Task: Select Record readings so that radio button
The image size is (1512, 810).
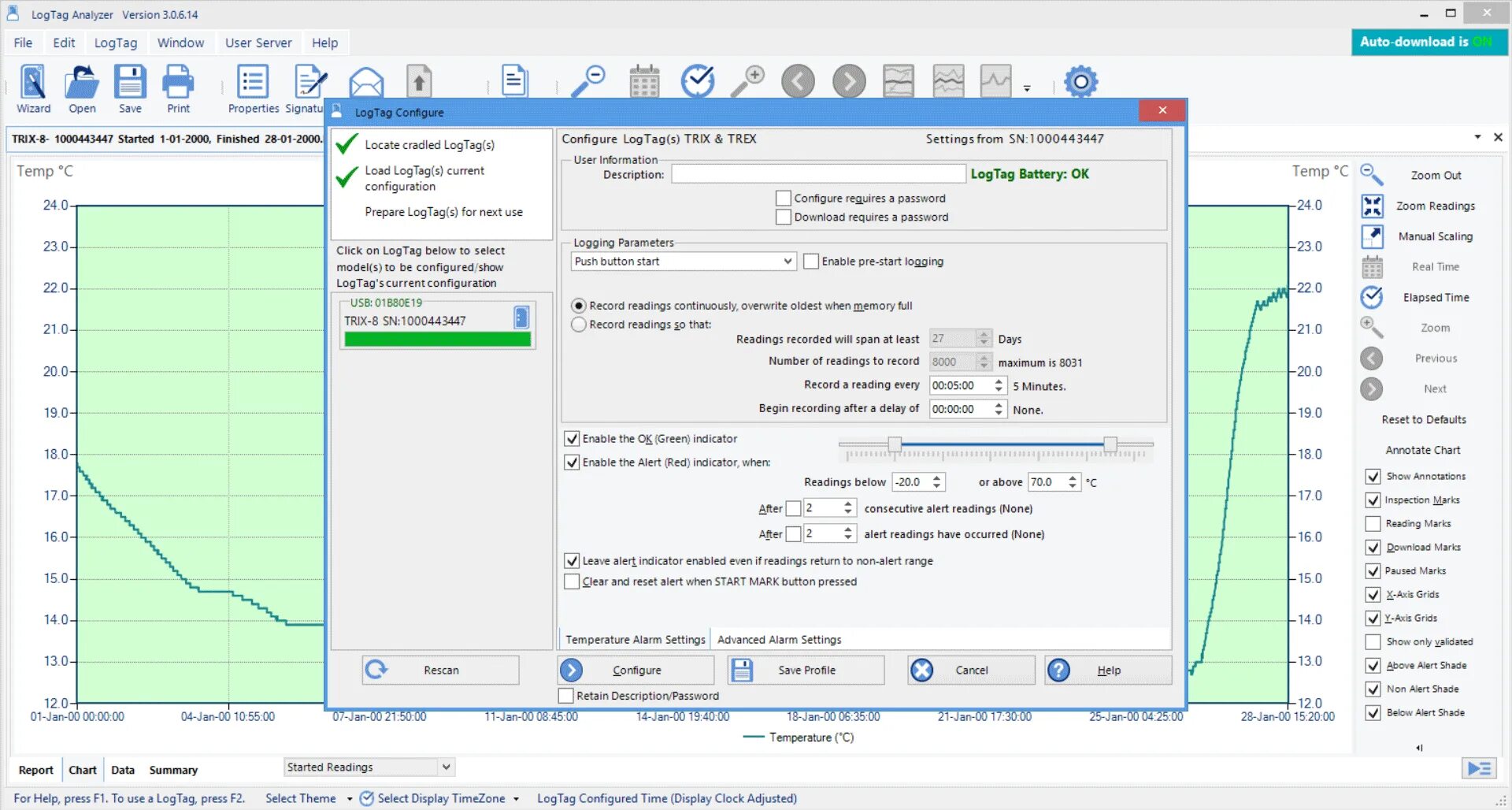Action: click(x=579, y=324)
